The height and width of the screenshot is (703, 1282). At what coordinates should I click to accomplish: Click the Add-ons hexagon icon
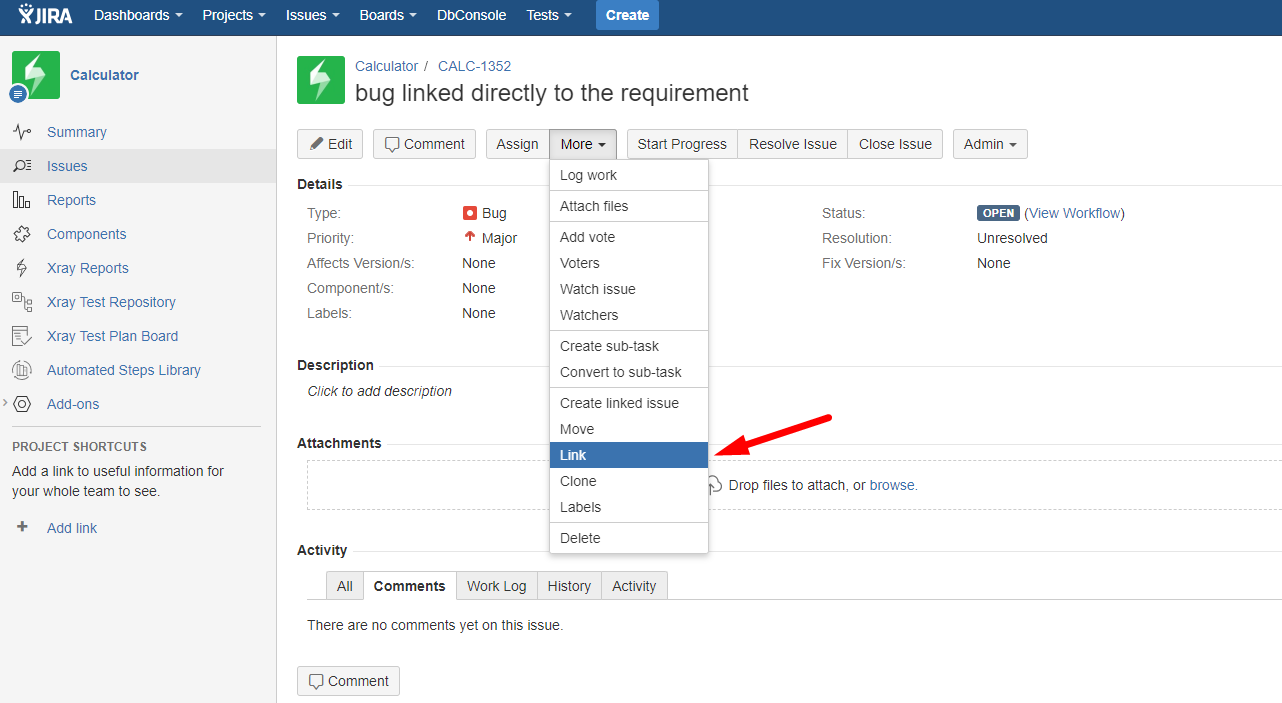pyautogui.click(x=22, y=404)
